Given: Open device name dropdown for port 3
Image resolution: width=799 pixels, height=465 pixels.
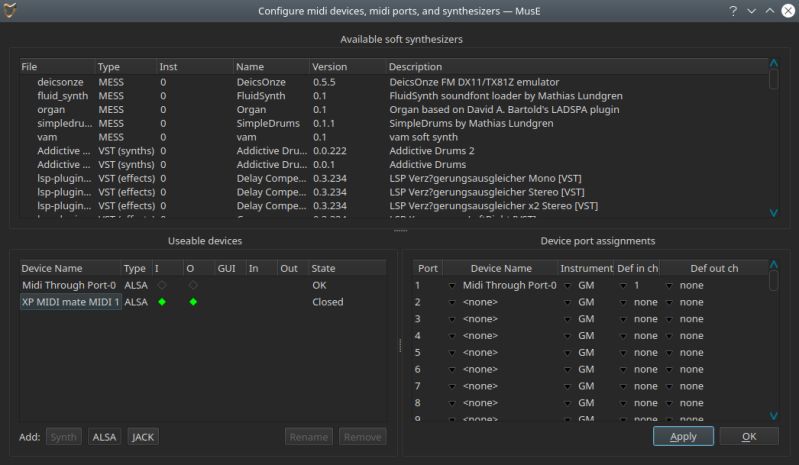Looking at the screenshot, I should tap(452, 319).
